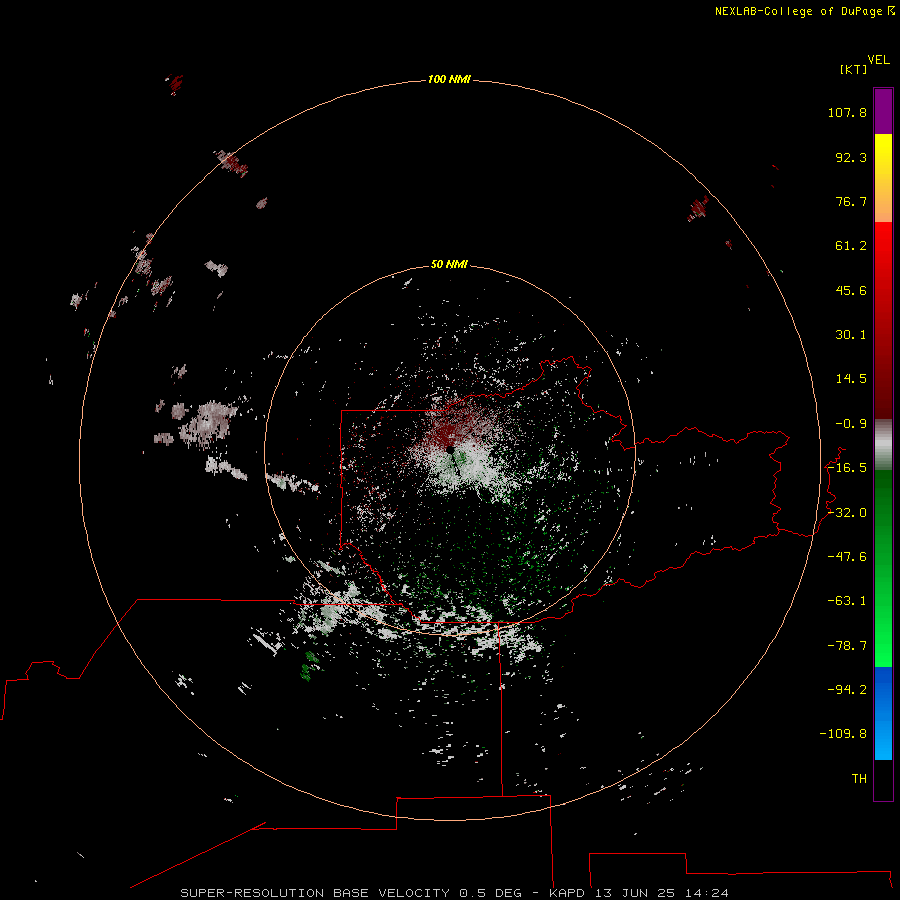The width and height of the screenshot is (900, 900).
Task: Click the VEL legend title
Action: click(878, 60)
